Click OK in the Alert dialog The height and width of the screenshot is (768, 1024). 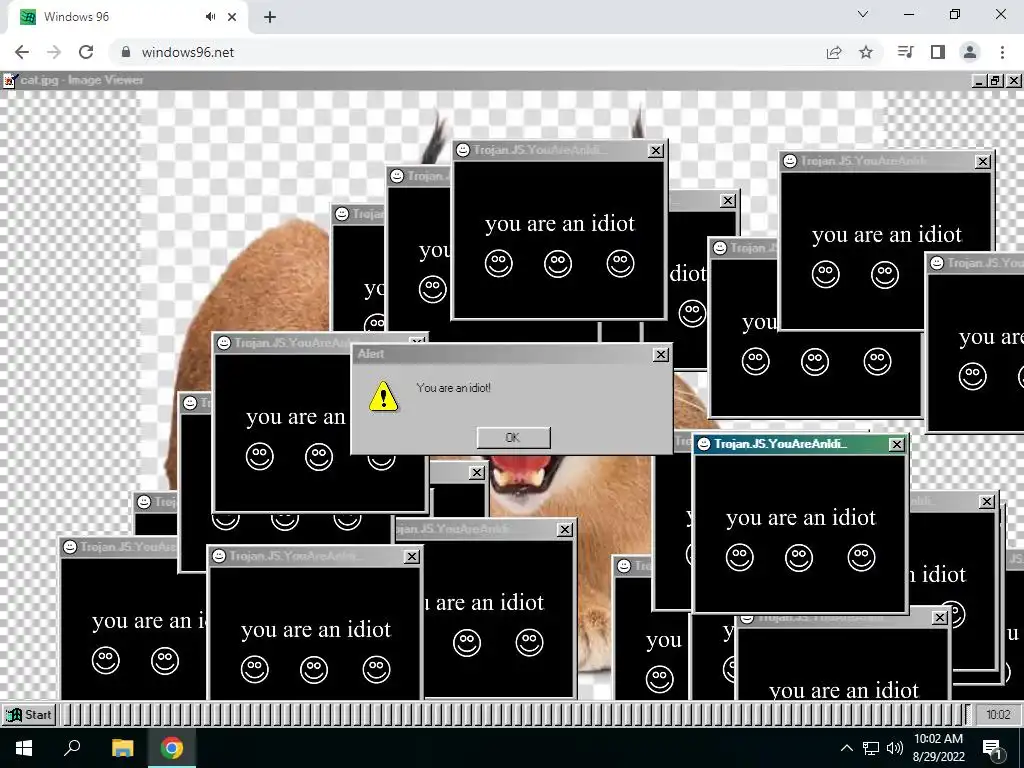513,438
